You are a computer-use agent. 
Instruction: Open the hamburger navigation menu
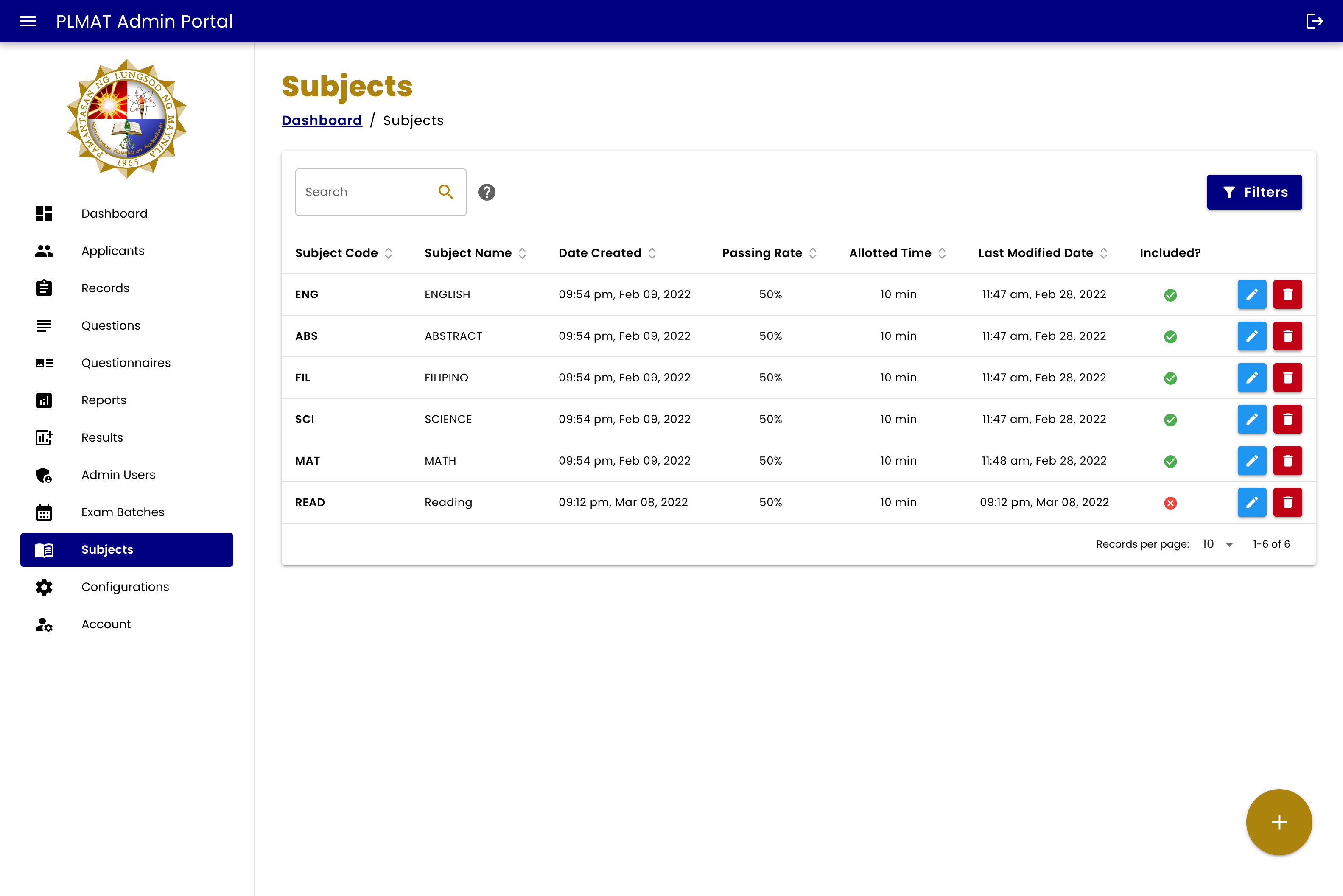coord(28,21)
